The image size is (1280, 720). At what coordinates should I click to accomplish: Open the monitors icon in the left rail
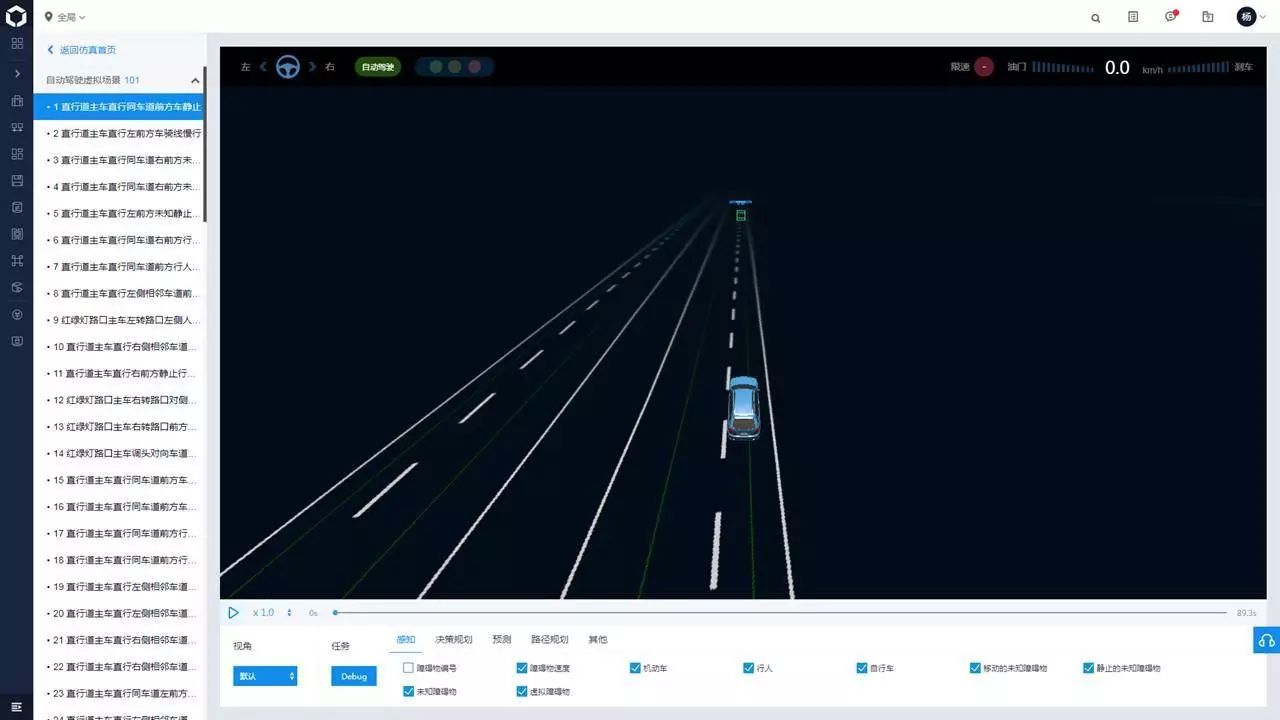tap(17, 127)
